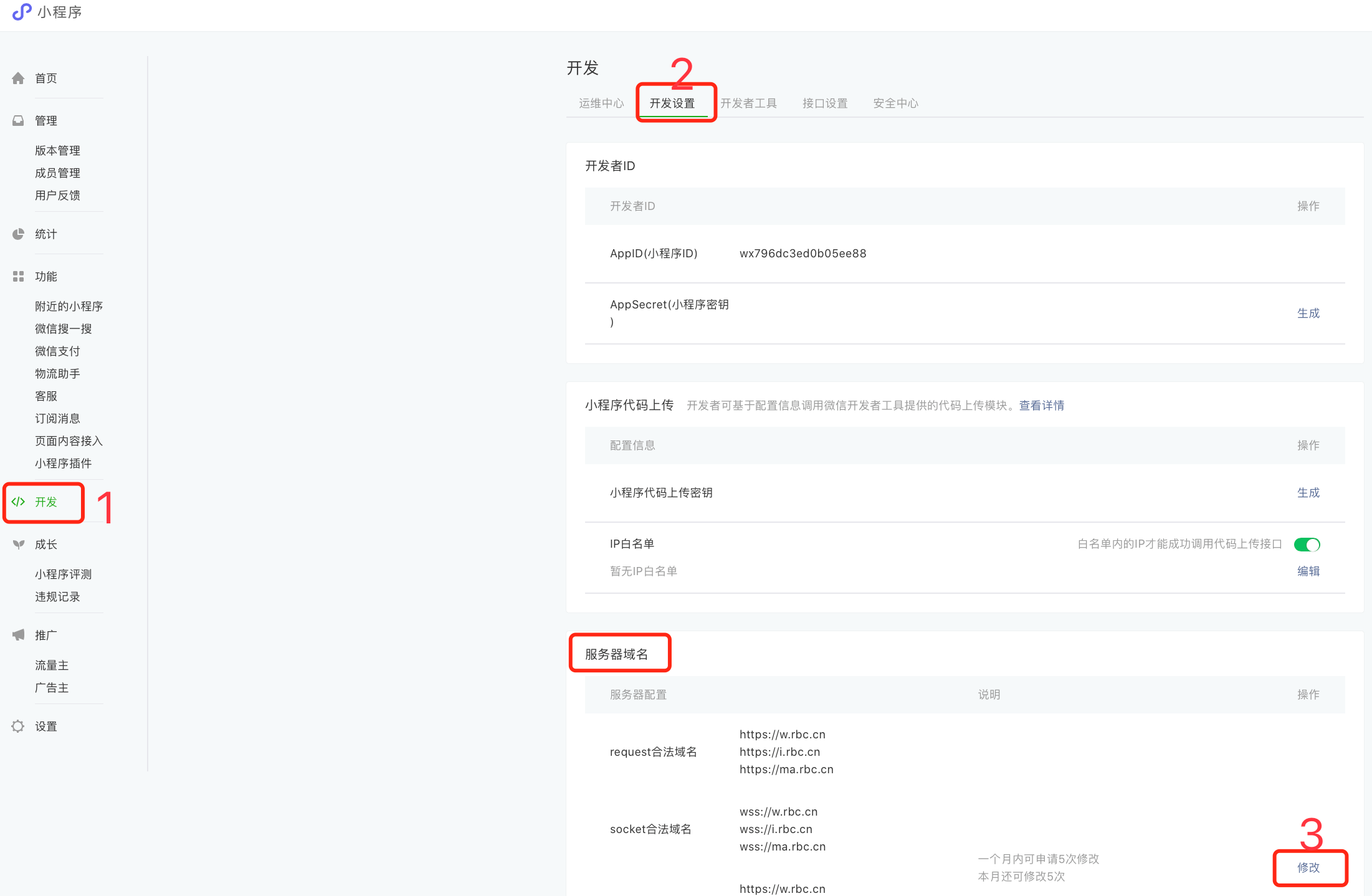Open 成员管理 in the sidebar

coord(57,173)
